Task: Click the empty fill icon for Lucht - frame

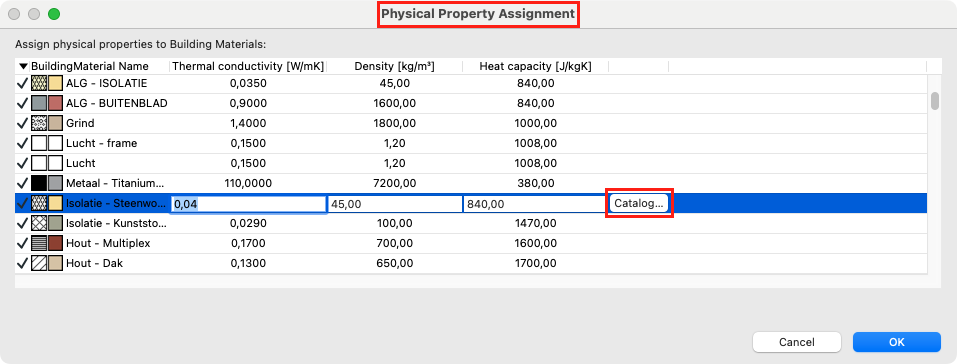Action: click(39, 144)
